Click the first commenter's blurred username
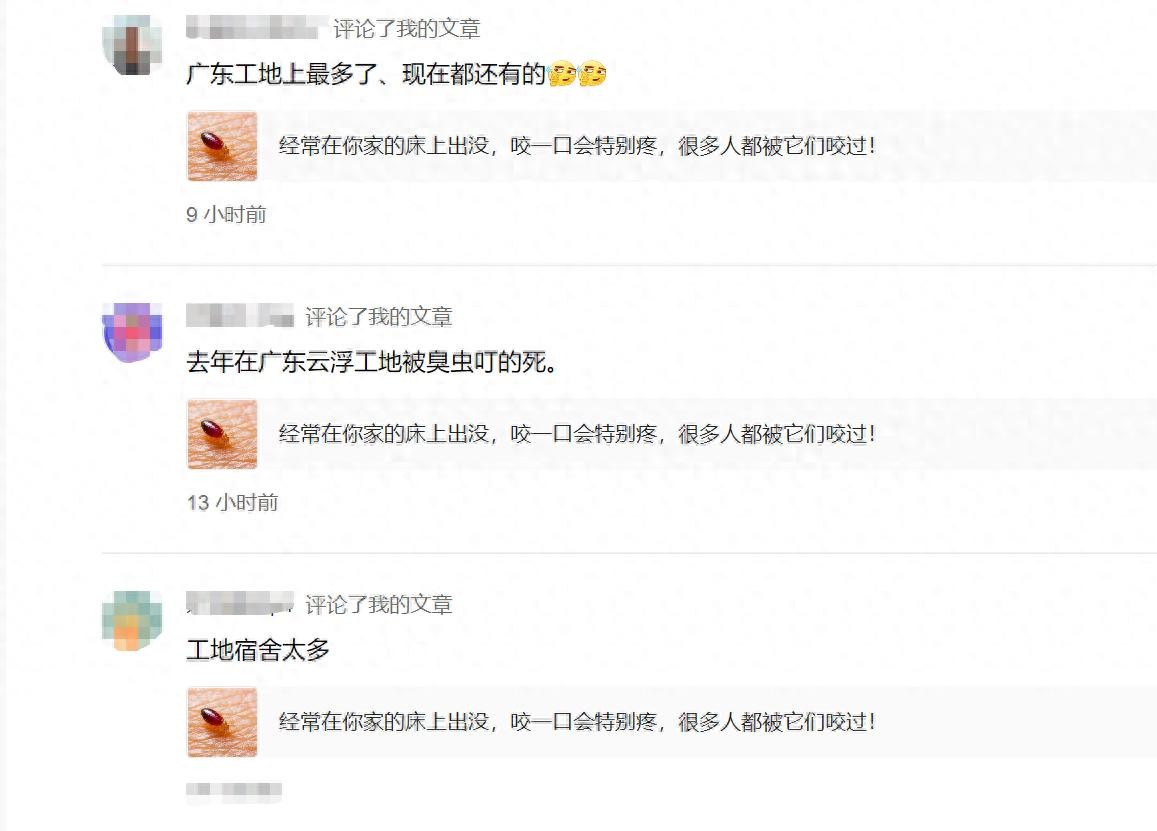 (253, 29)
